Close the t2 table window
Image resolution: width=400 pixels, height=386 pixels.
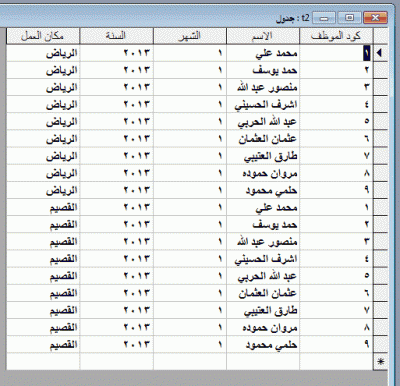pyautogui.click(x=376, y=18)
